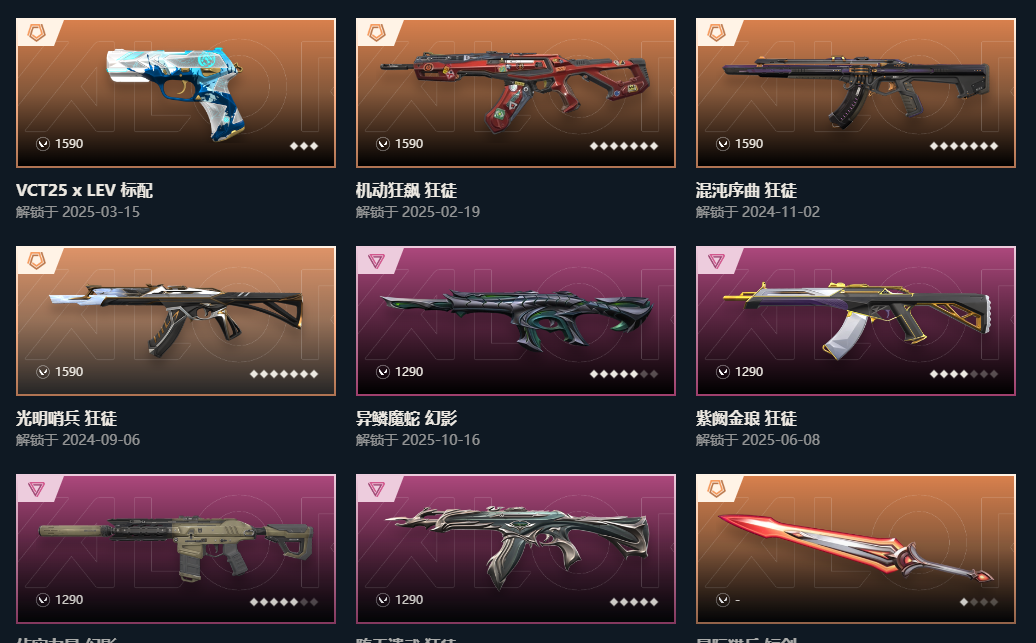The width and height of the screenshot is (1036, 643).
Task: Click the 紫阙金琅 狂徒 title text
Action: click(746, 418)
